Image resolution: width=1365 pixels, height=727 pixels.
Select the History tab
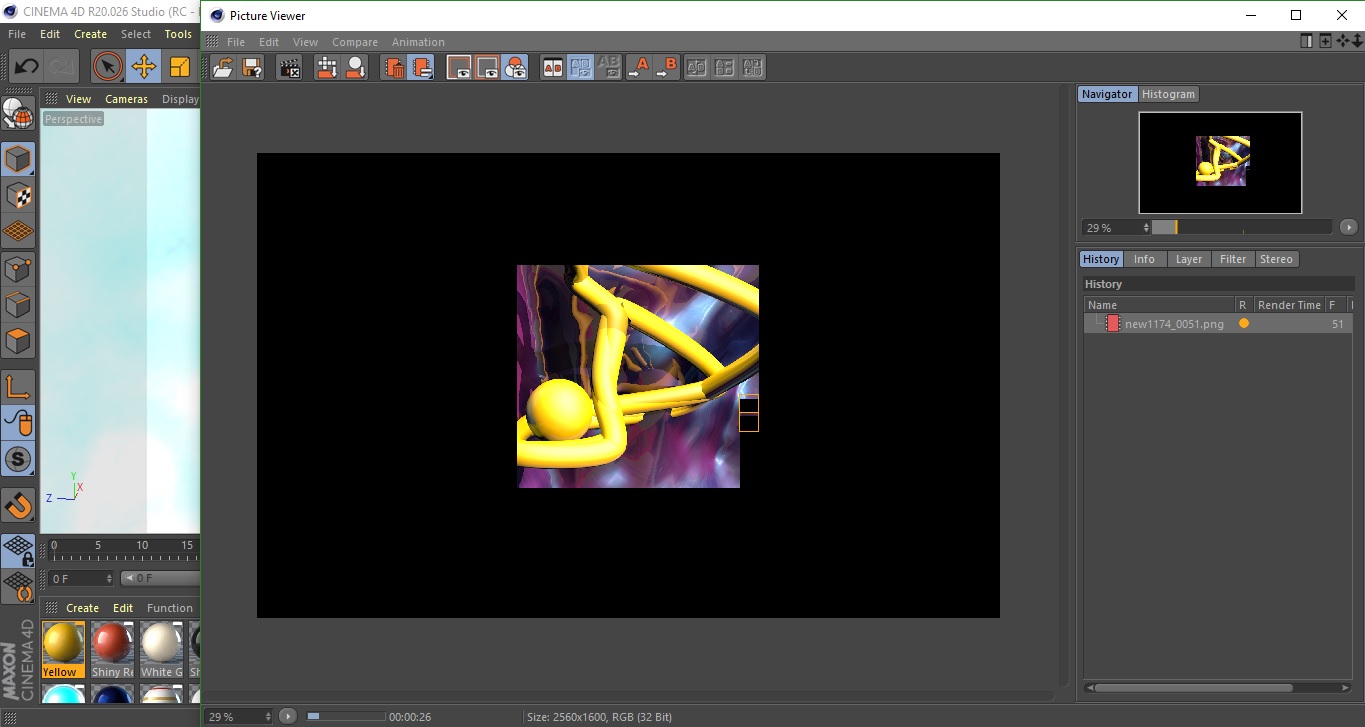pos(1101,259)
